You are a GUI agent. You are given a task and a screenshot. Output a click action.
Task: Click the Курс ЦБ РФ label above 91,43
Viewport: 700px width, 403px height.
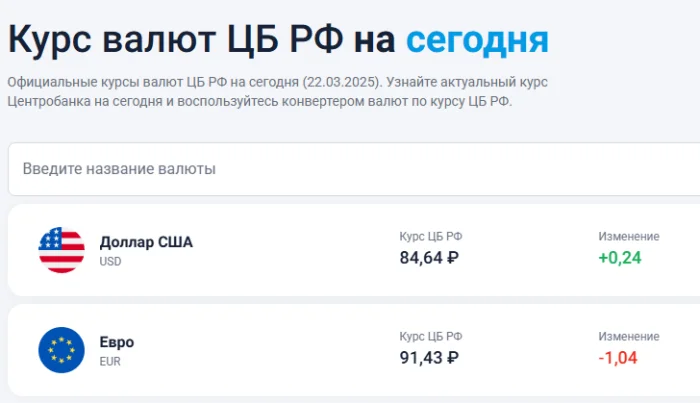(431, 336)
